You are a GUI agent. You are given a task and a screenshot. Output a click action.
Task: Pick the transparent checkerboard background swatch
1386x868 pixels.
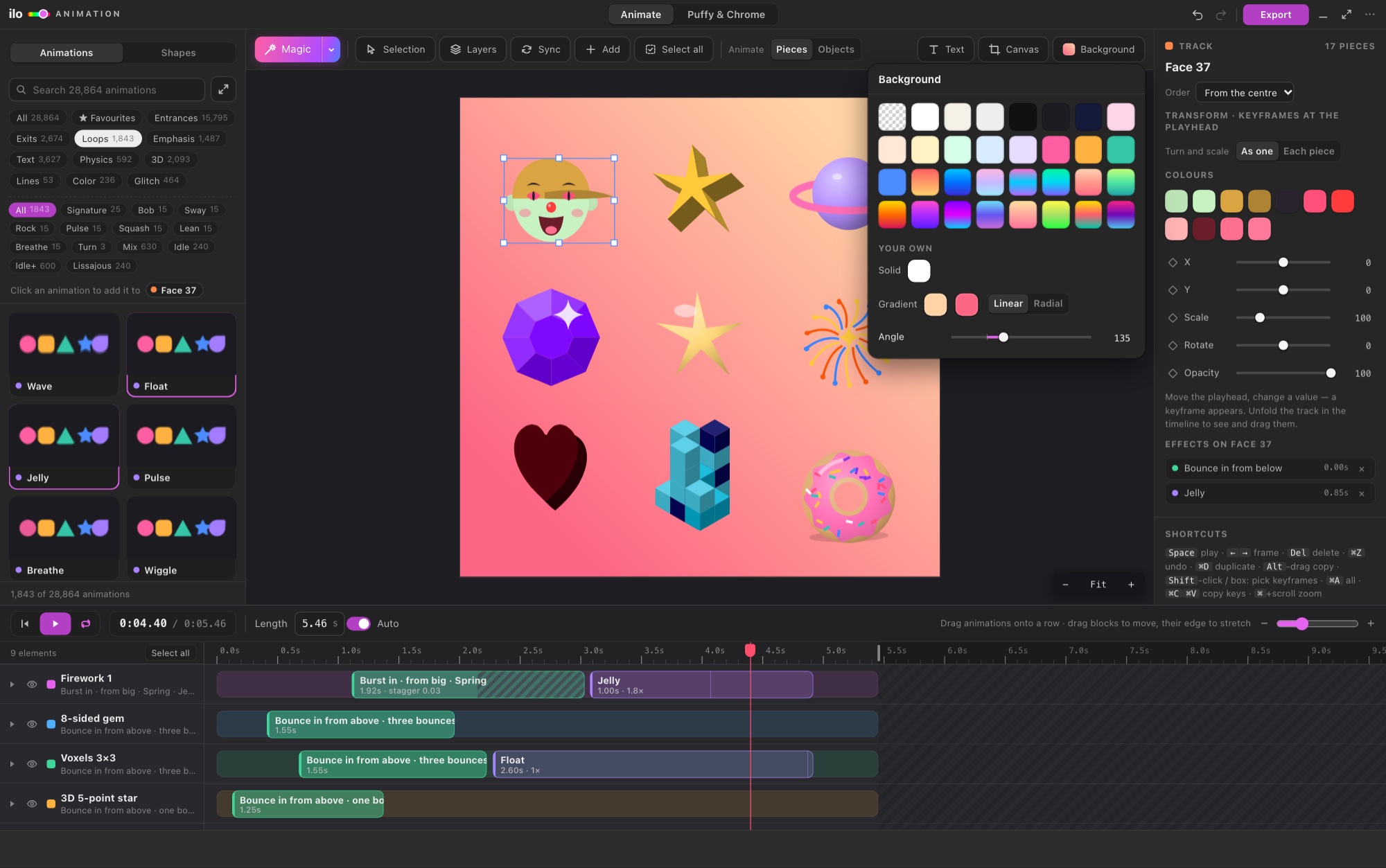pos(892,117)
